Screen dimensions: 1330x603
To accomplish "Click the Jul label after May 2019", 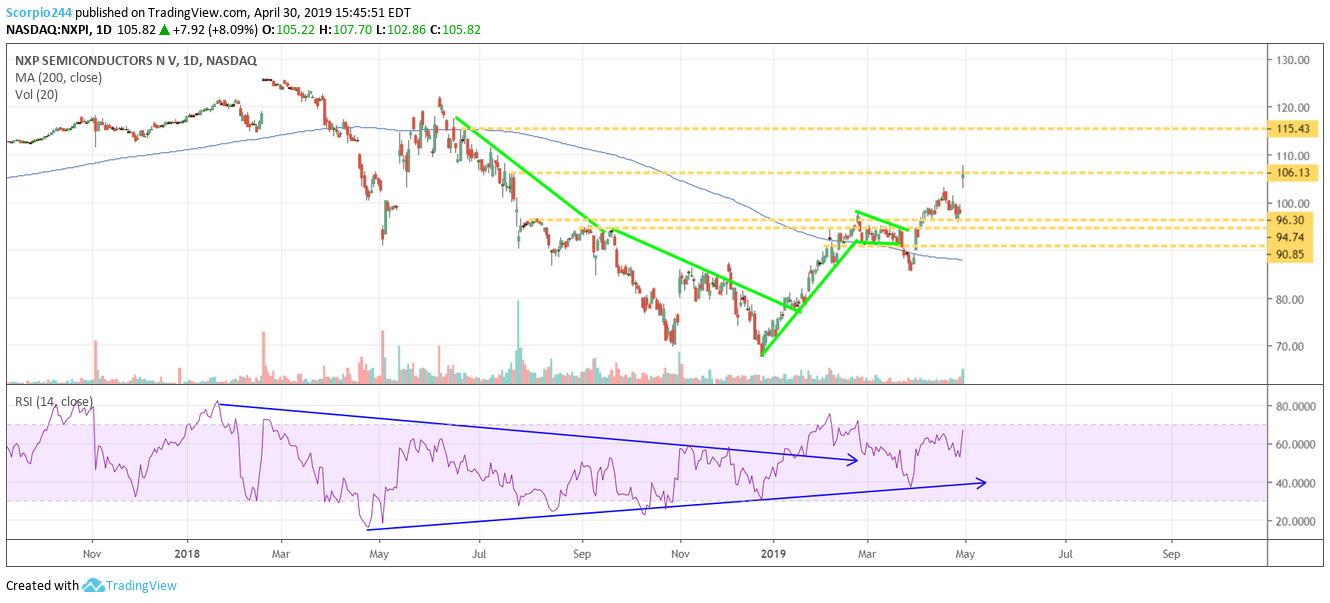I will click(x=1066, y=552).
